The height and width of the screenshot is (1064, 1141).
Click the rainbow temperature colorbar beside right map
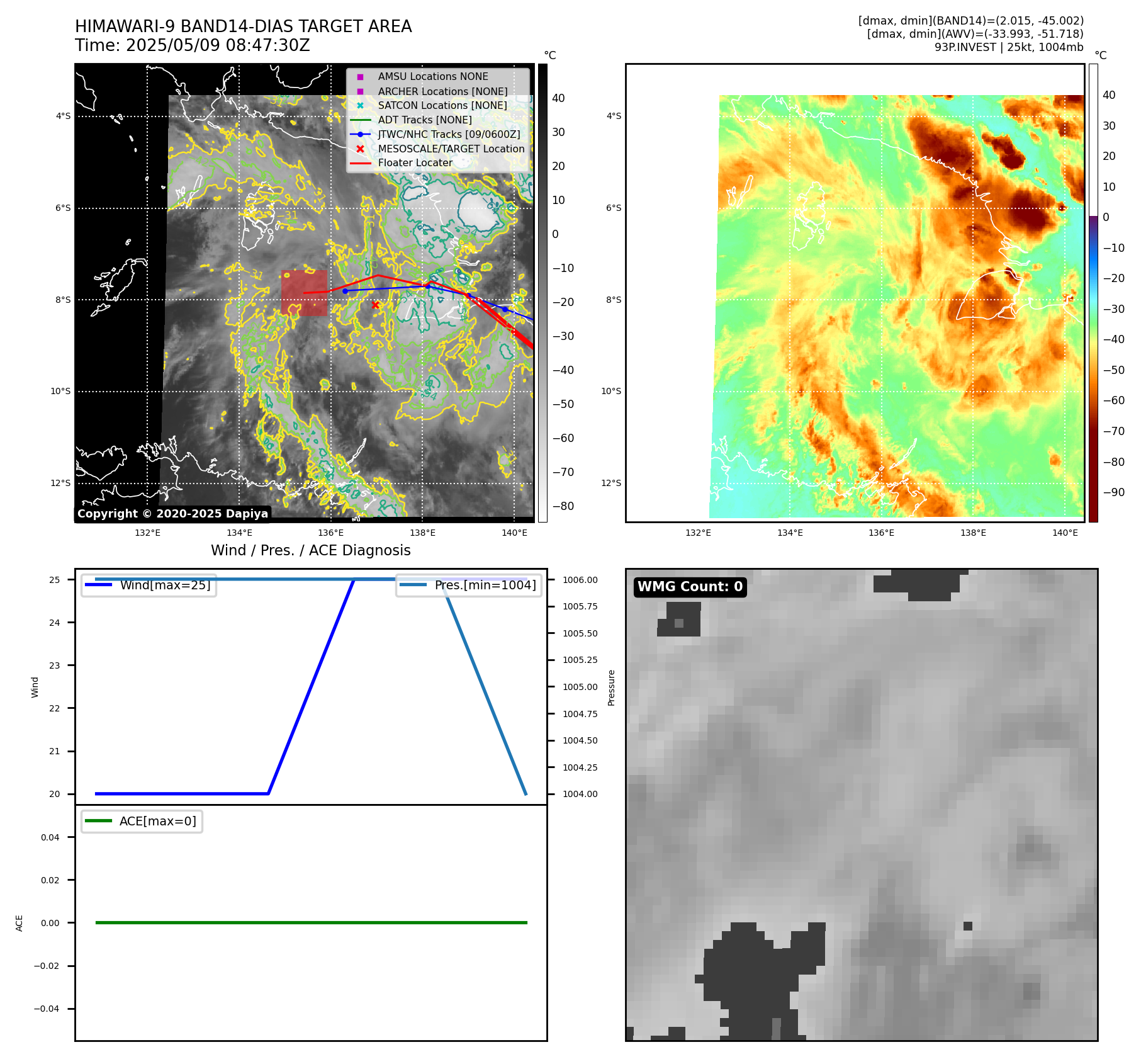[x=1093, y=293]
